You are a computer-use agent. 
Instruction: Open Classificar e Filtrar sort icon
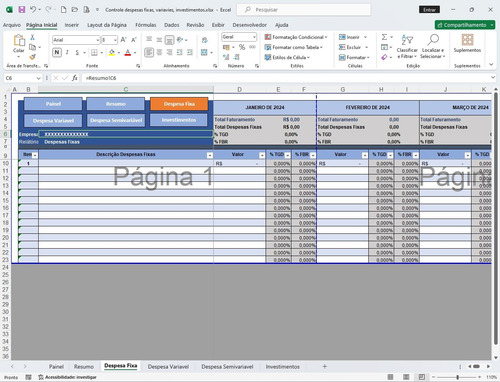pyautogui.click(x=407, y=40)
